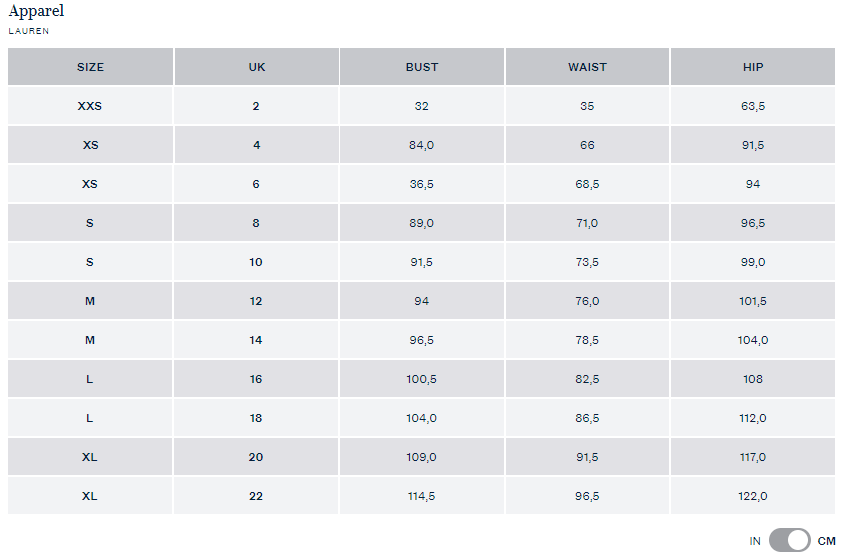Viewport: 850px width, 560px height.
Task: Click the UK size 4 cell
Action: (x=256, y=145)
